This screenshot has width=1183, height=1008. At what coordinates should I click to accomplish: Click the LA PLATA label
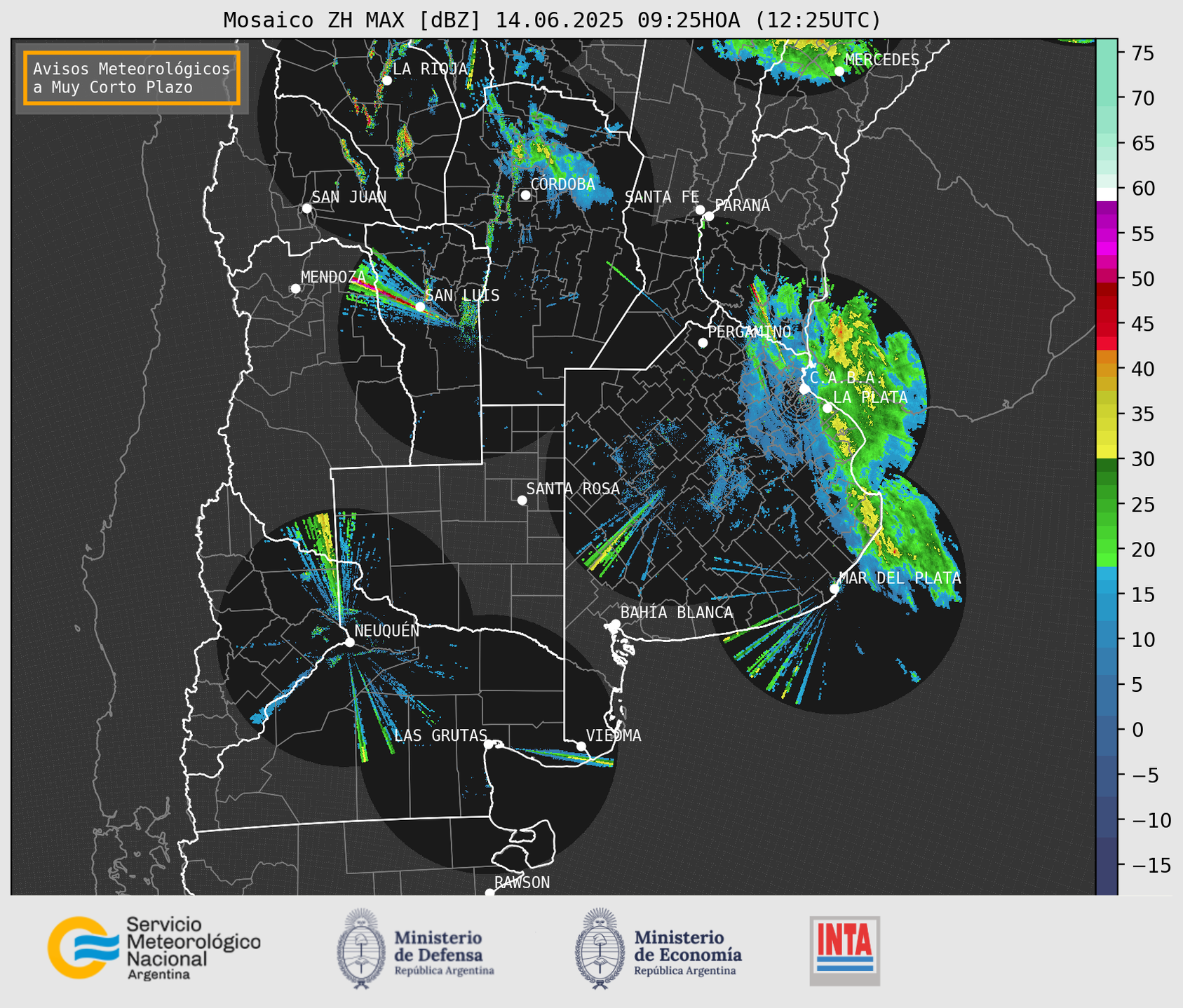click(x=870, y=397)
